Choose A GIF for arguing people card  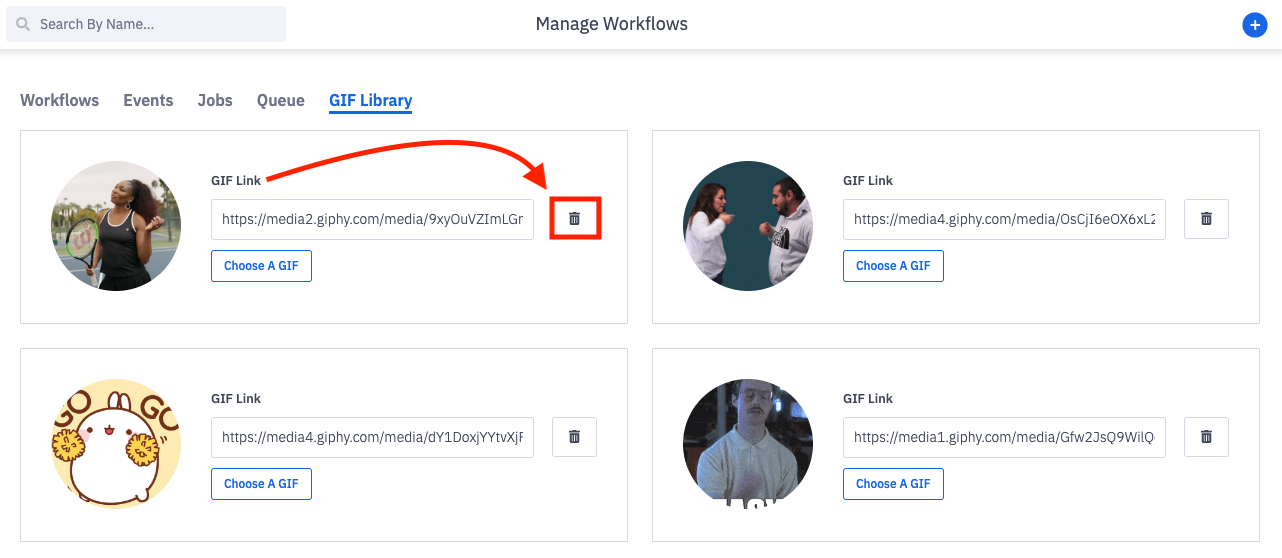pyautogui.click(x=893, y=266)
